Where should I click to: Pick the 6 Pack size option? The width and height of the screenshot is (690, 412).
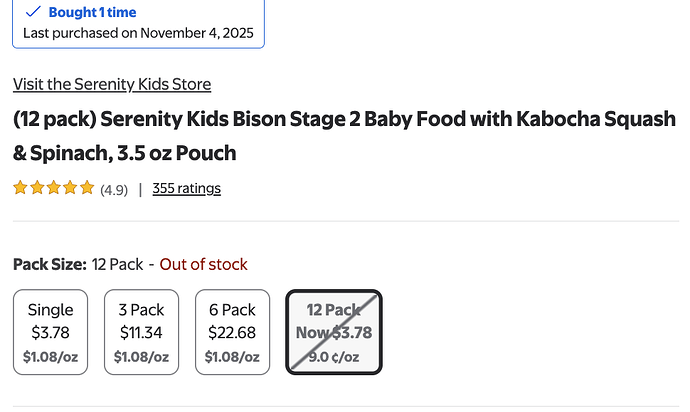tap(232, 332)
